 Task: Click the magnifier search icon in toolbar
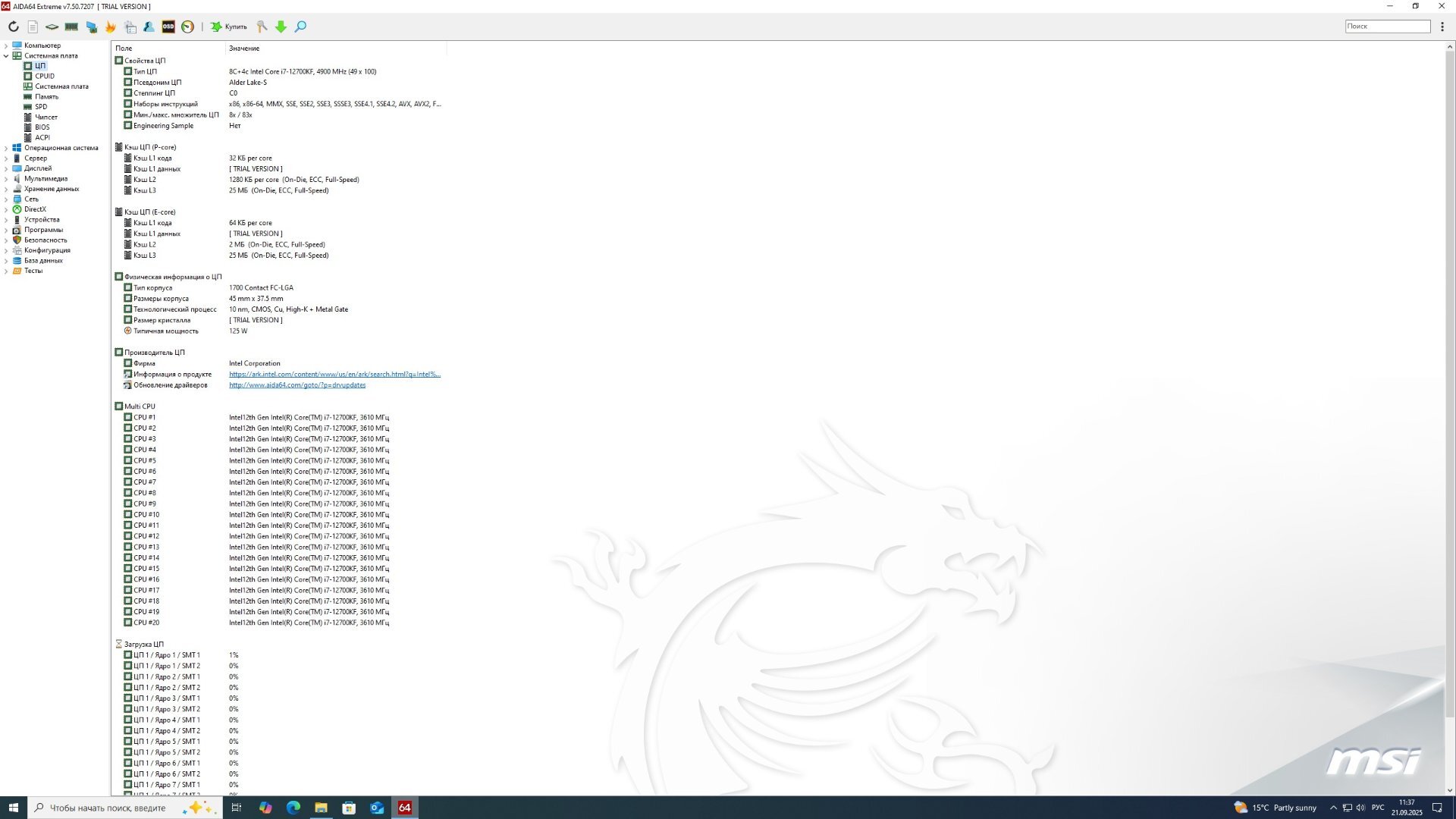(300, 27)
